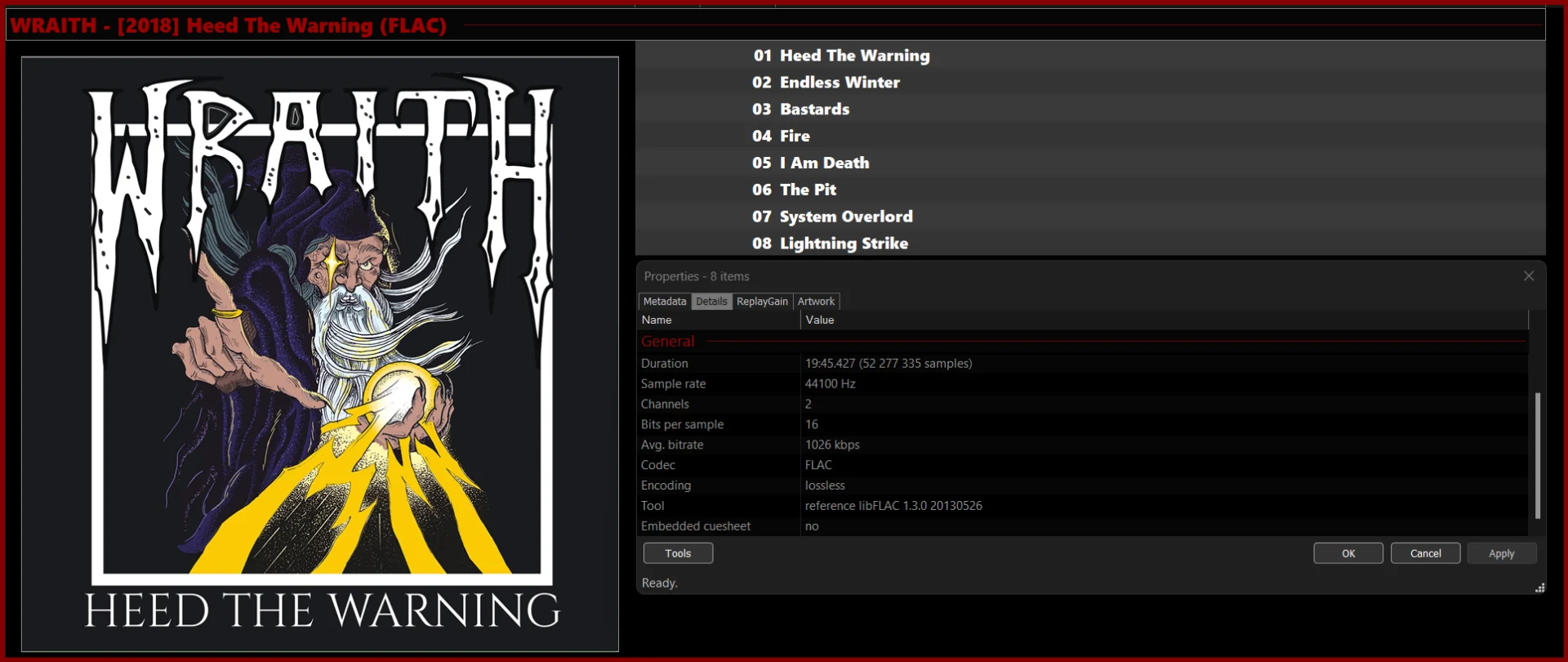Click the FLAC codec value
Image resolution: width=1568 pixels, height=662 pixels.
pyautogui.click(x=818, y=465)
